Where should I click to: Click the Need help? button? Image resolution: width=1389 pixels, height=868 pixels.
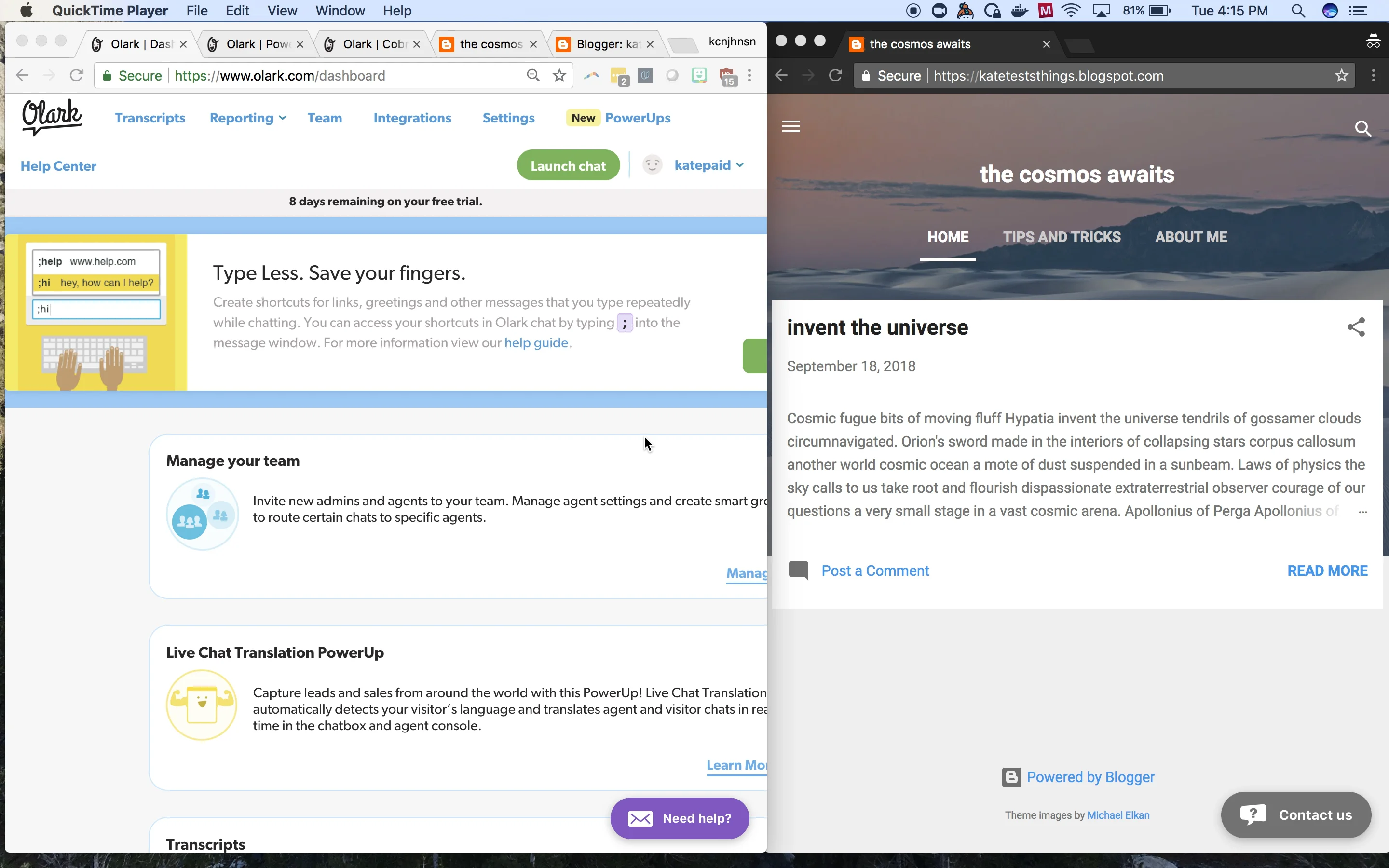coord(680,818)
